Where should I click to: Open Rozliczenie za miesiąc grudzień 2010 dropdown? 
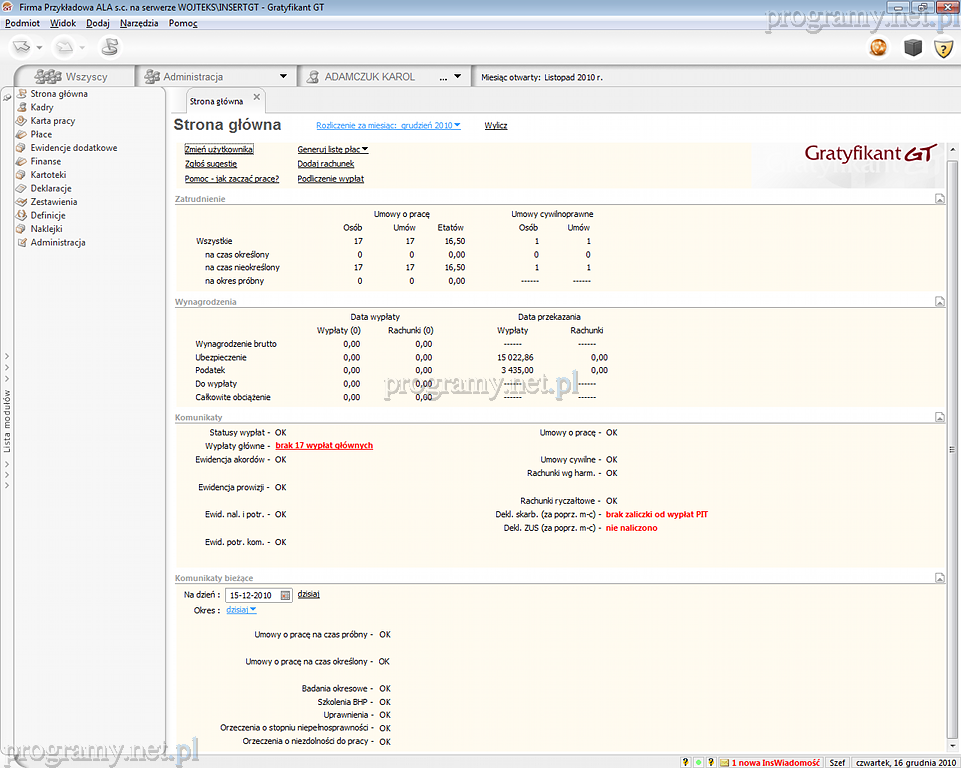tap(388, 126)
